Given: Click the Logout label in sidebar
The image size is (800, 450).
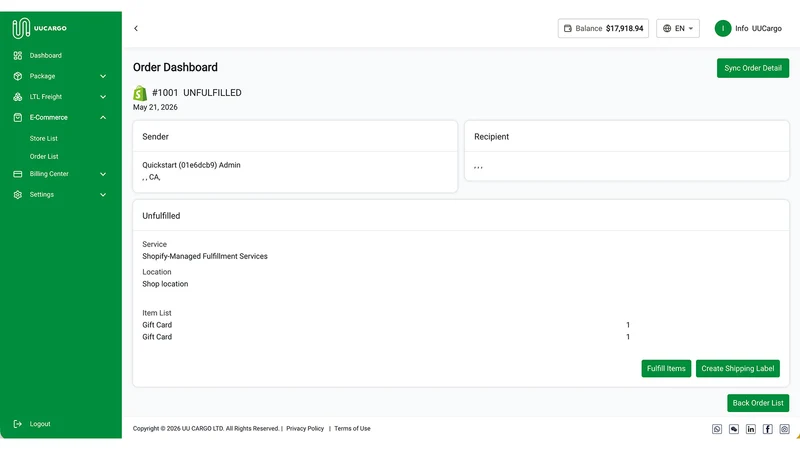Looking at the screenshot, I should (x=40, y=424).
